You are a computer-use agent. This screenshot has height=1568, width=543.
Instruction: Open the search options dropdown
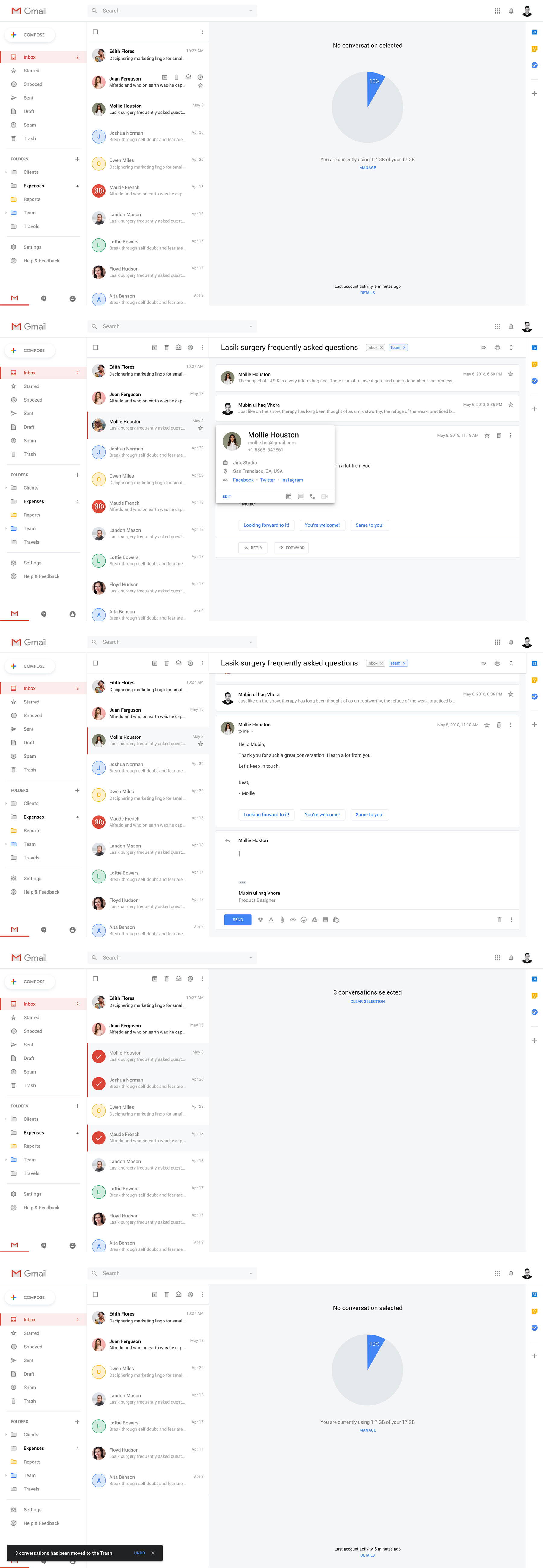click(250, 10)
